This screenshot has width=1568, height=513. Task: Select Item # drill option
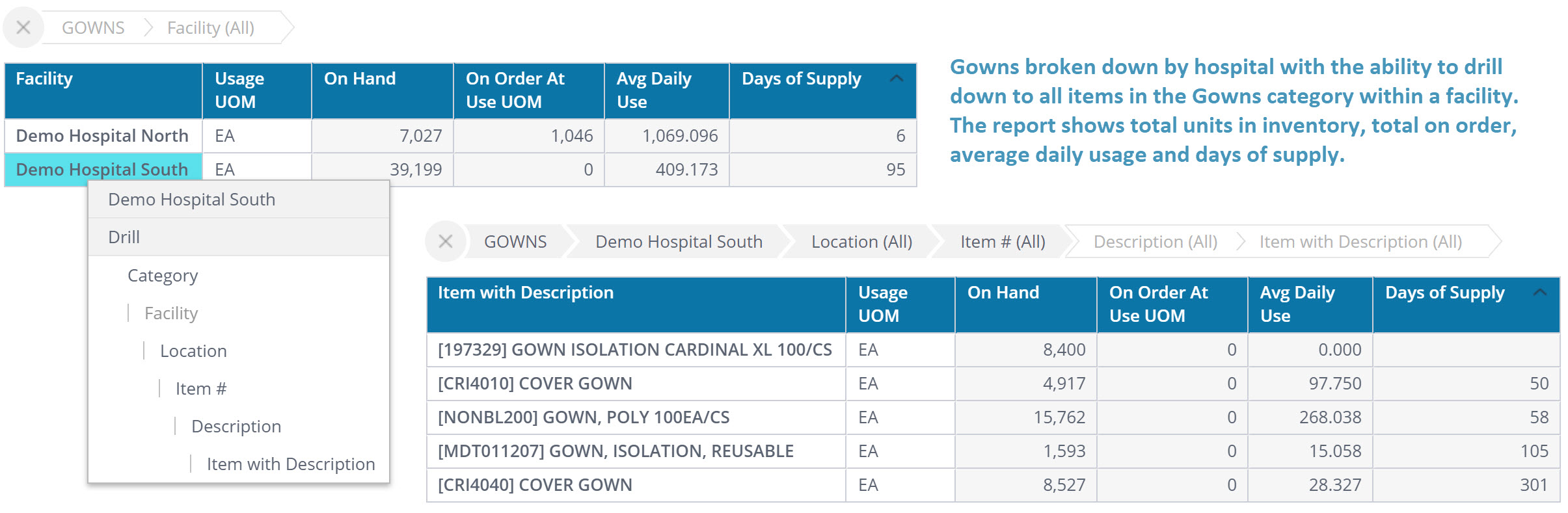click(x=201, y=389)
